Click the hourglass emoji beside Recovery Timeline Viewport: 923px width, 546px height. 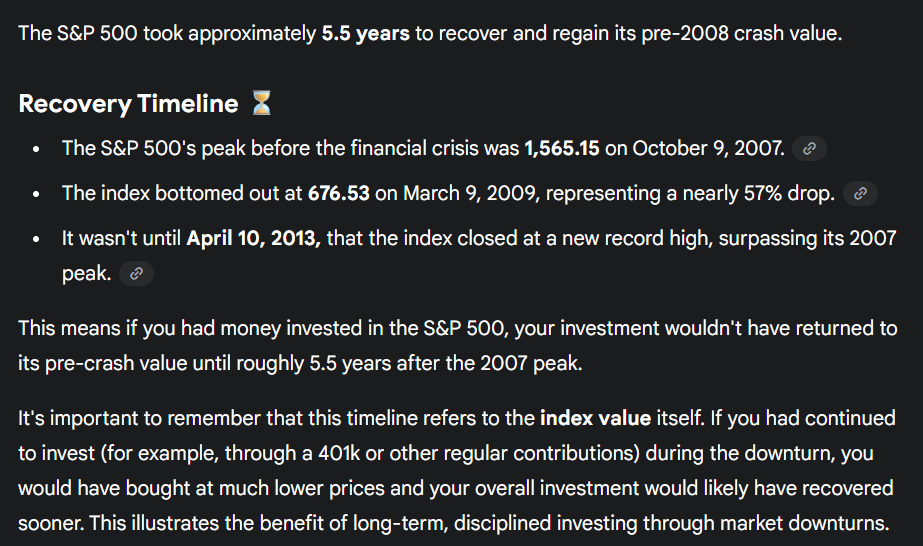point(261,103)
